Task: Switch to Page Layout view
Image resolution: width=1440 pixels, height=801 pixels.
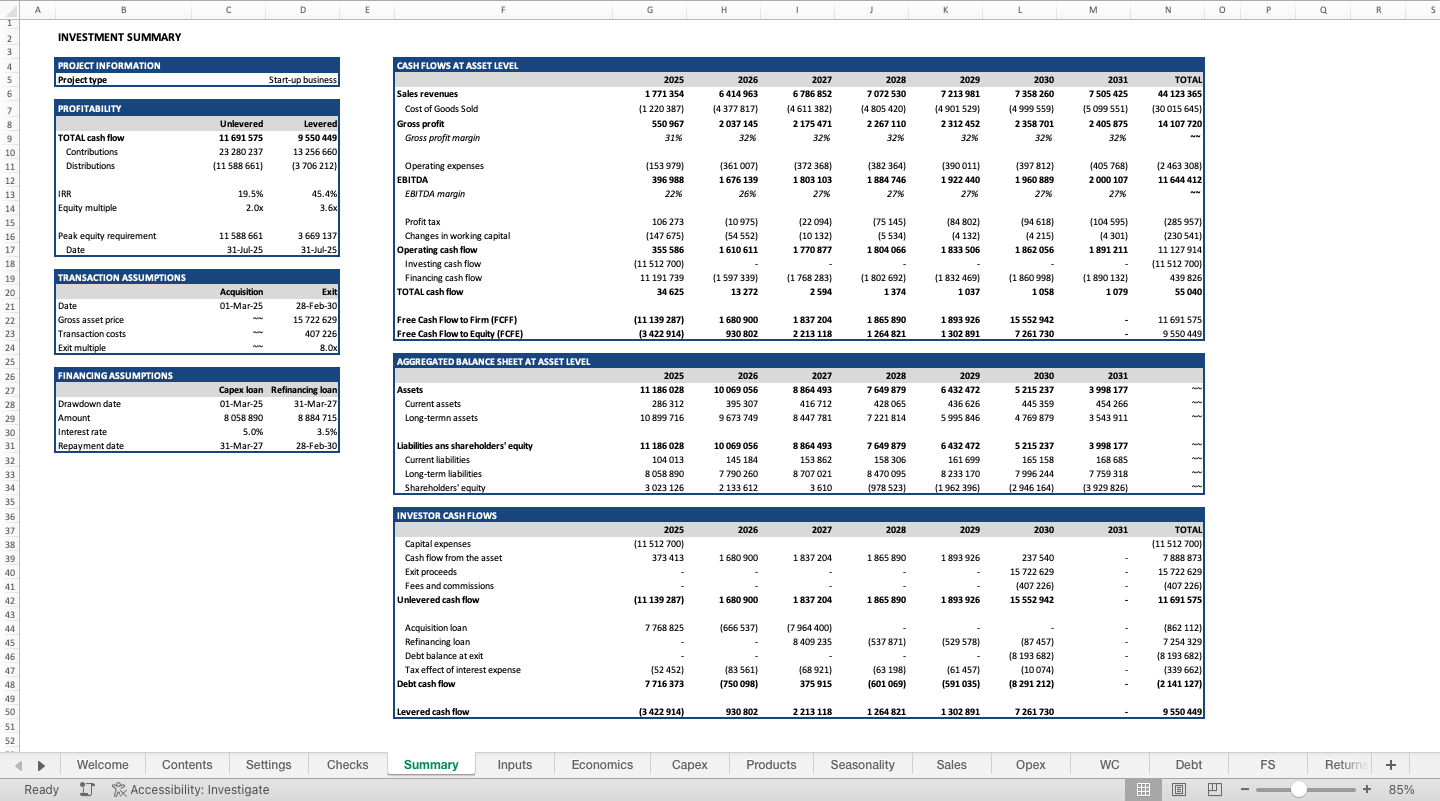Action: [x=1179, y=789]
